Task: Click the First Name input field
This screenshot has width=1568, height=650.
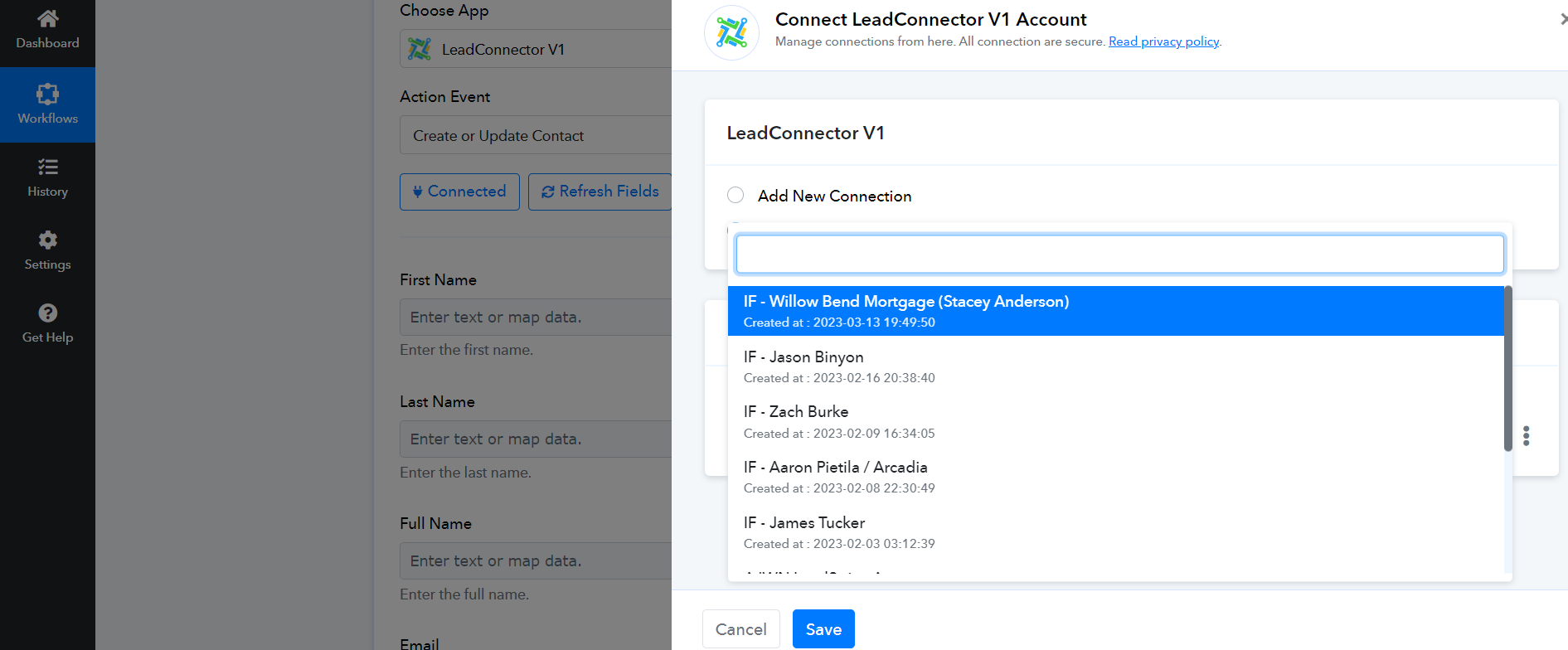Action: coord(536,317)
